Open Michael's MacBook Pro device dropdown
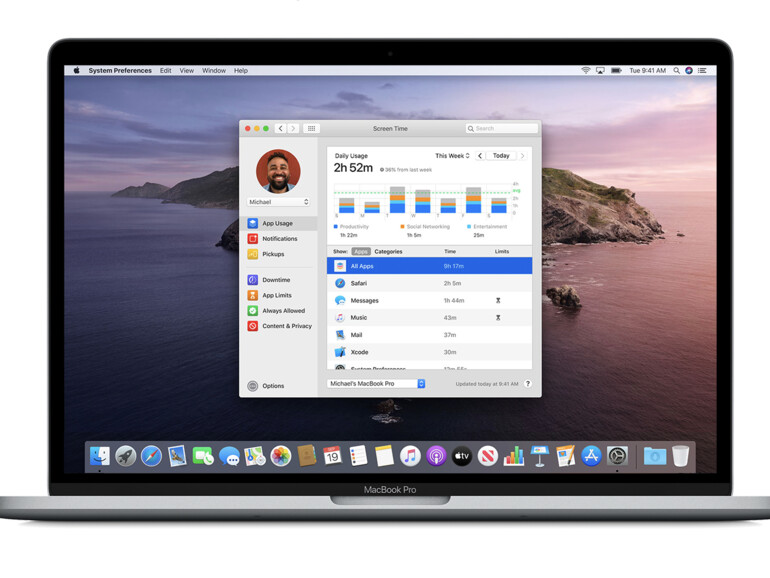Image resolution: width=770 pixels, height=578 pixels. tap(376, 384)
